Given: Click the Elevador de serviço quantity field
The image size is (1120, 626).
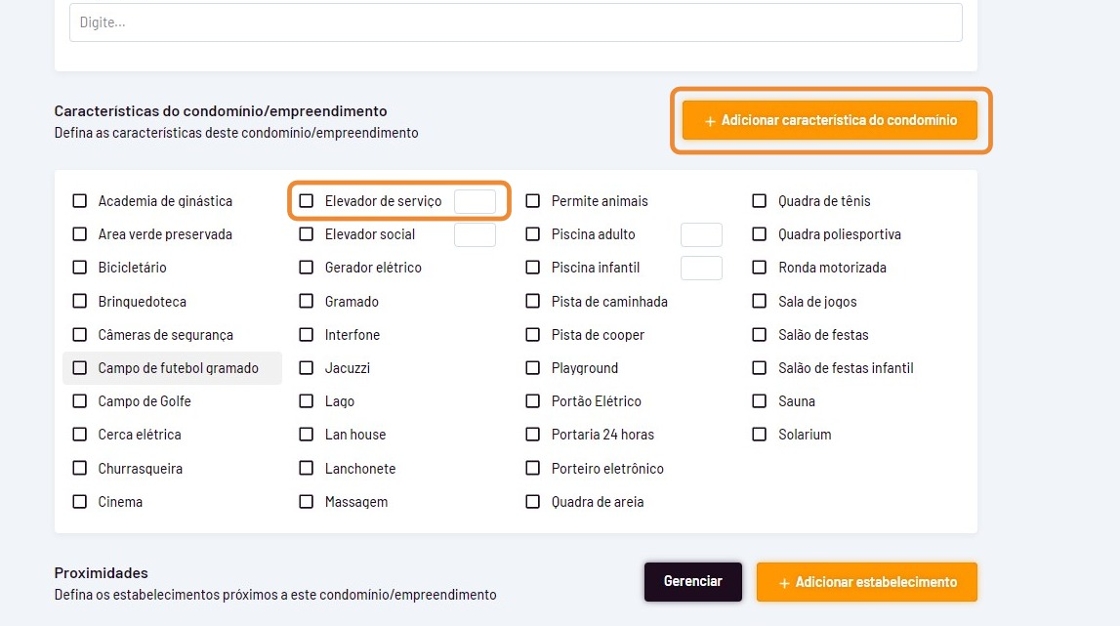Looking at the screenshot, I should [x=475, y=201].
